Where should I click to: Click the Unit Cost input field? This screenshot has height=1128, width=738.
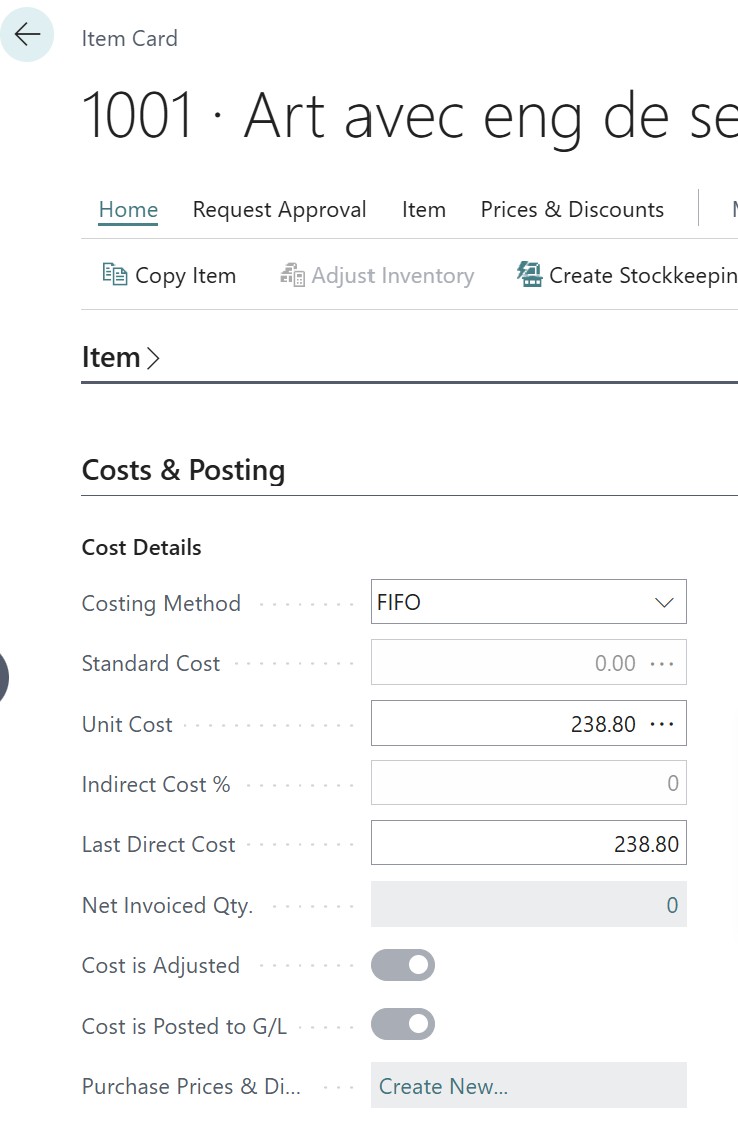[505, 724]
